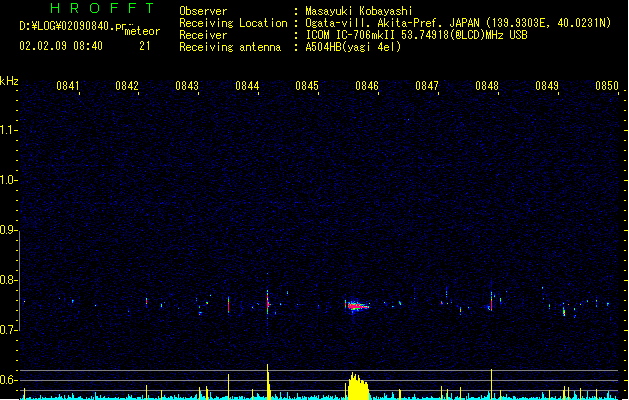The width and height of the screenshot is (629, 400).
Task: Click the date stamp 02.02.09 08:40
Action: pos(61,46)
